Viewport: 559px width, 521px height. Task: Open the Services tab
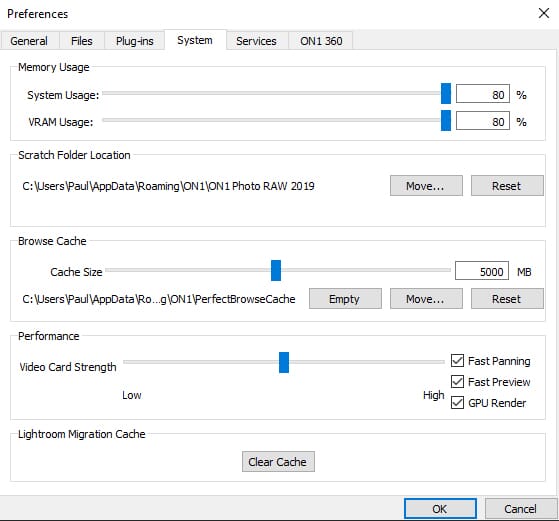(256, 41)
